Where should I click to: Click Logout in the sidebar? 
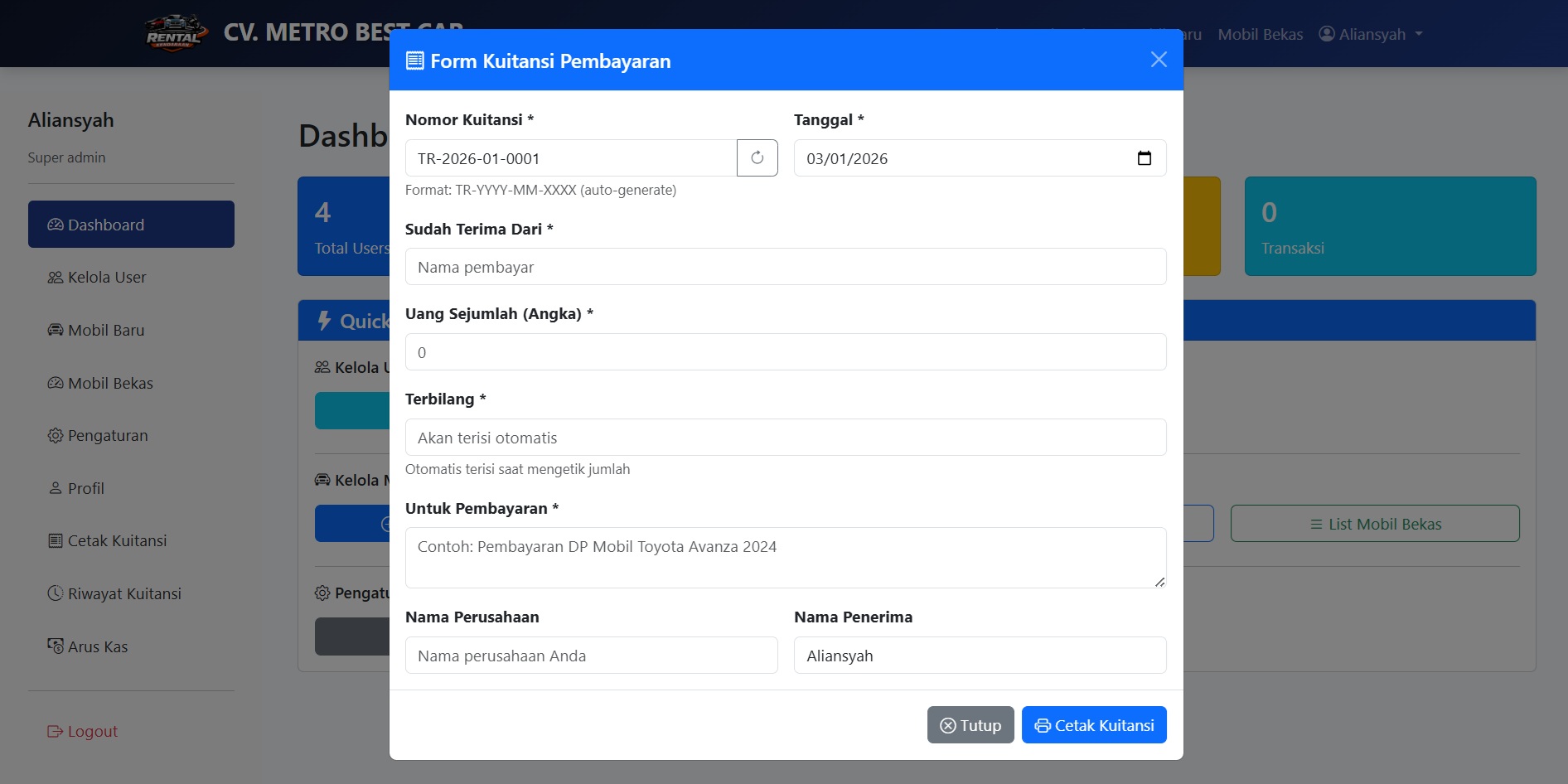click(x=92, y=731)
